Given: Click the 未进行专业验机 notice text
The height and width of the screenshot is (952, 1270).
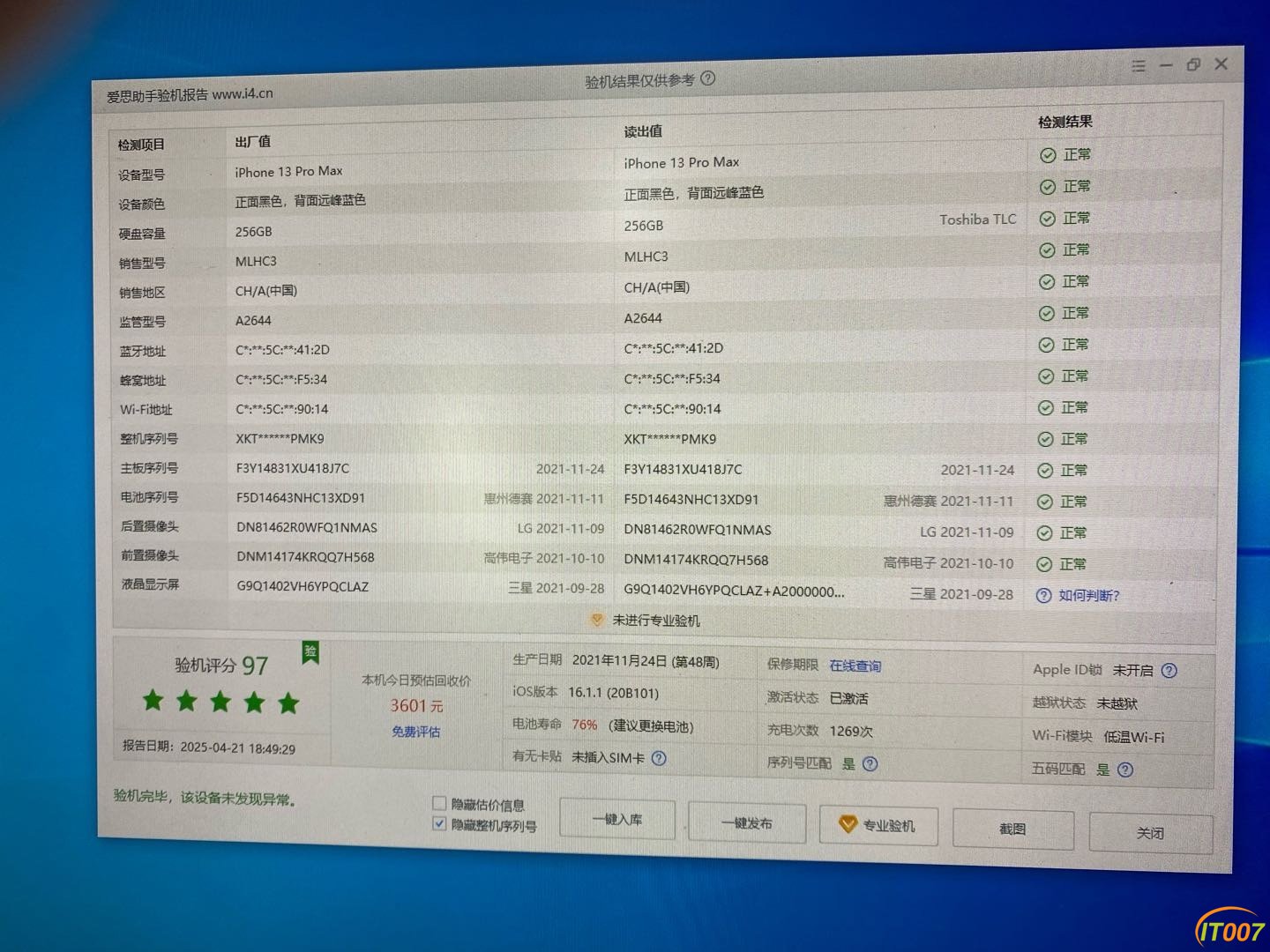Looking at the screenshot, I should pos(656,621).
